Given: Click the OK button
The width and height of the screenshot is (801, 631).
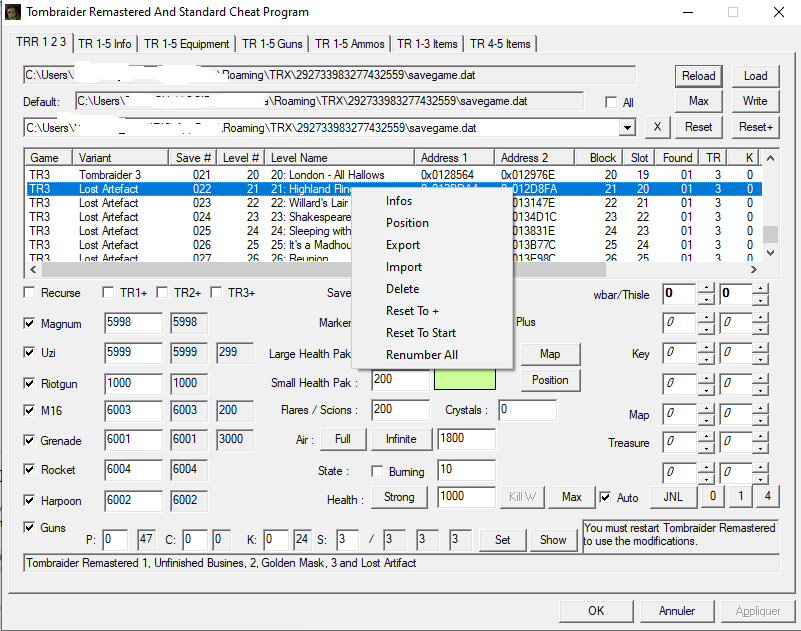Looking at the screenshot, I should coord(596,611).
